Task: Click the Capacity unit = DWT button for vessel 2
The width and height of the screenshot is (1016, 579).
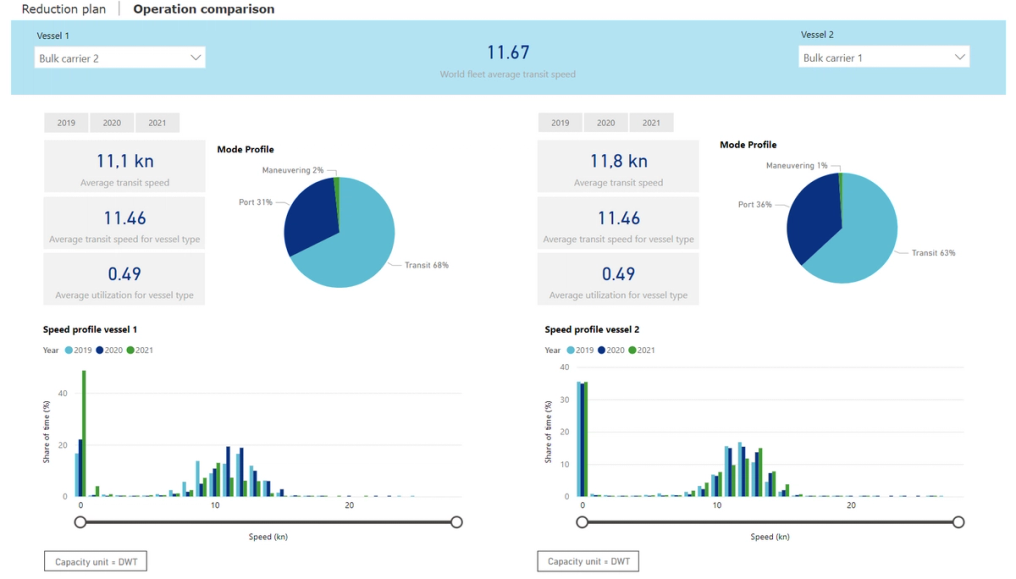Action: click(x=588, y=561)
